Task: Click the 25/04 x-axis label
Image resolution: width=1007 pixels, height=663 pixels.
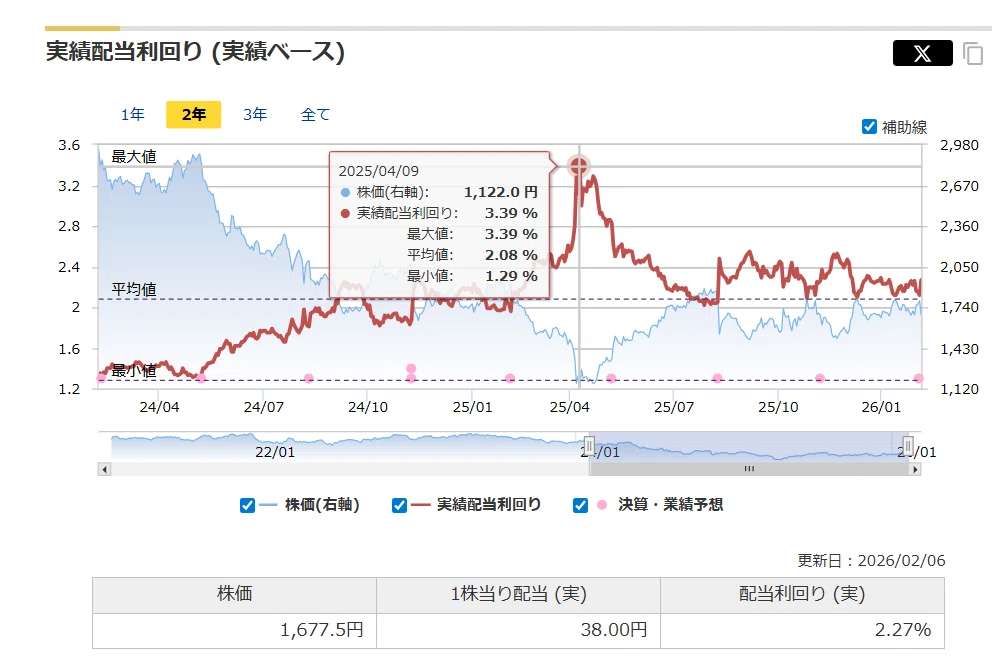Action: coord(569,407)
